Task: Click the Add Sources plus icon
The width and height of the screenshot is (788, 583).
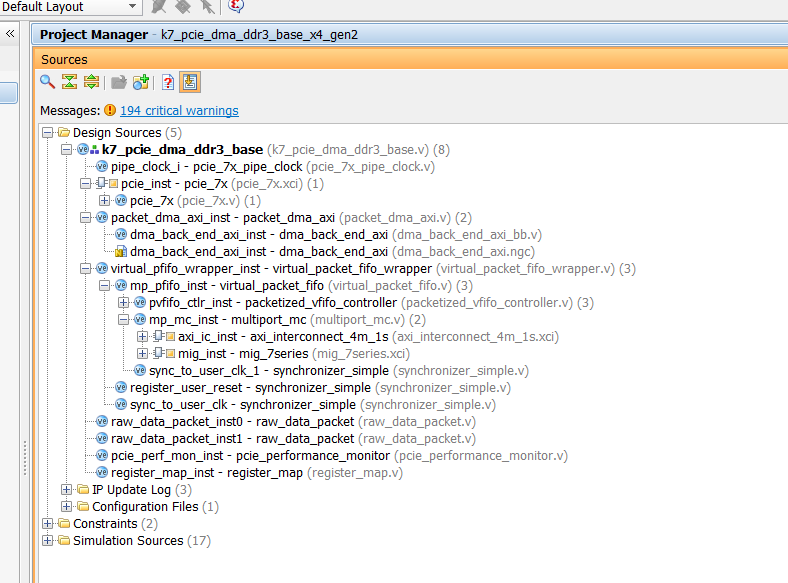Action: 140,82
